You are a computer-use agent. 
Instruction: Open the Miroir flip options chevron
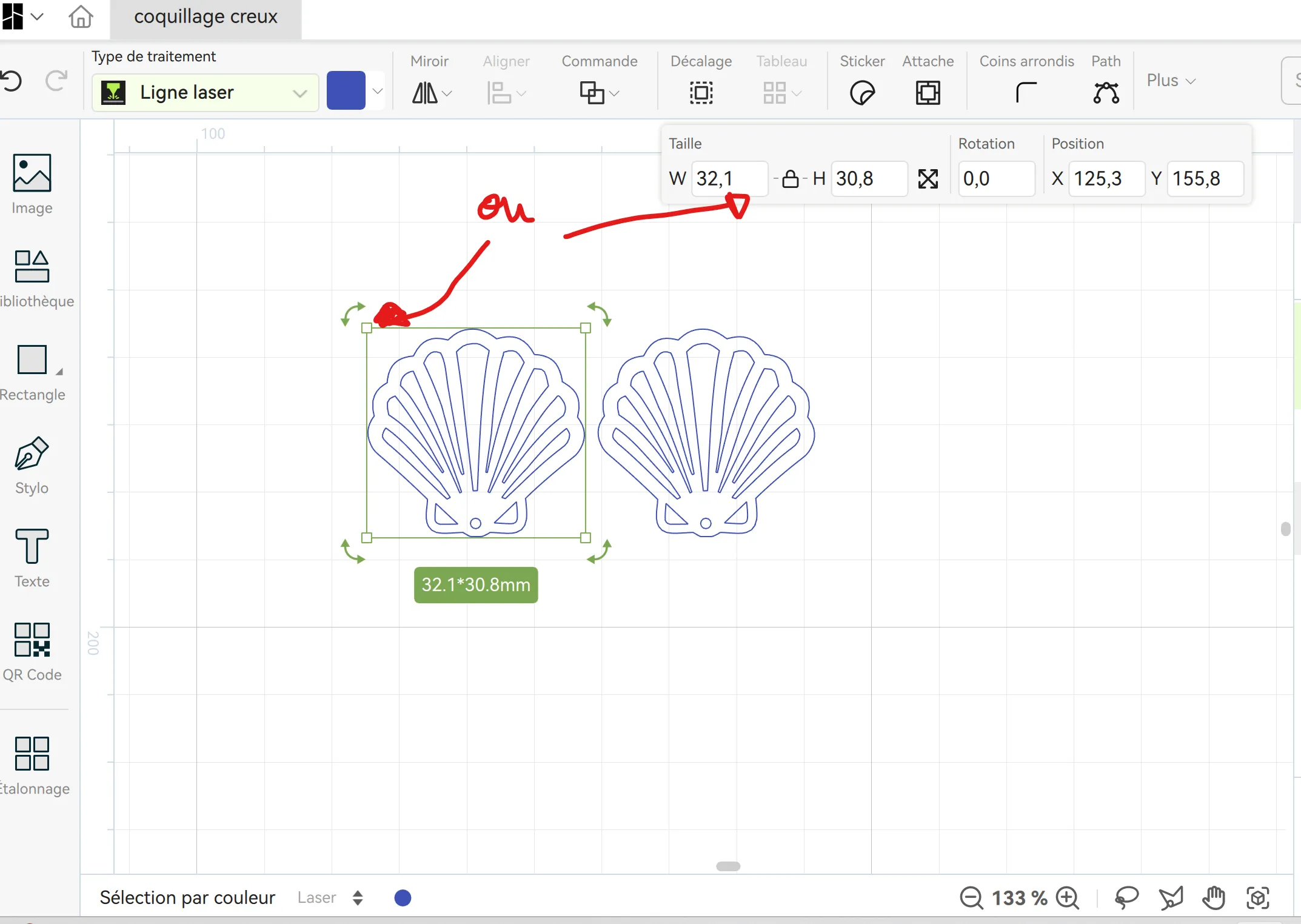pyautogui.click(x=448, y=94)
